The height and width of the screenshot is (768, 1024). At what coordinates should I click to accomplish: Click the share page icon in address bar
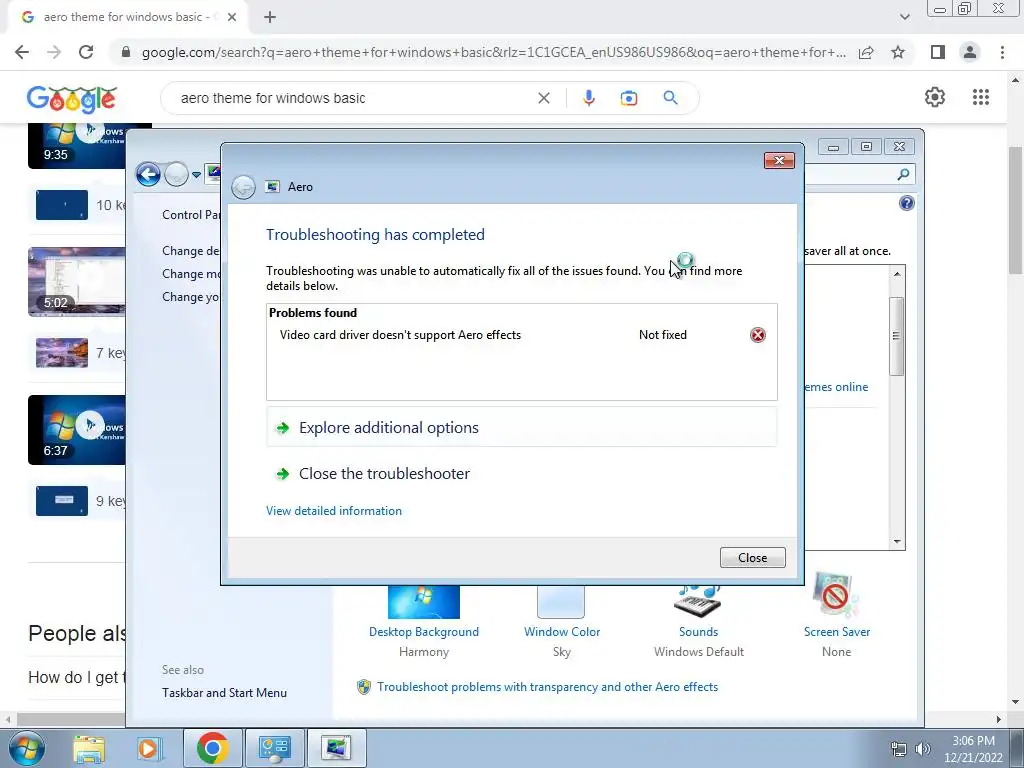[x=867, y=52]
